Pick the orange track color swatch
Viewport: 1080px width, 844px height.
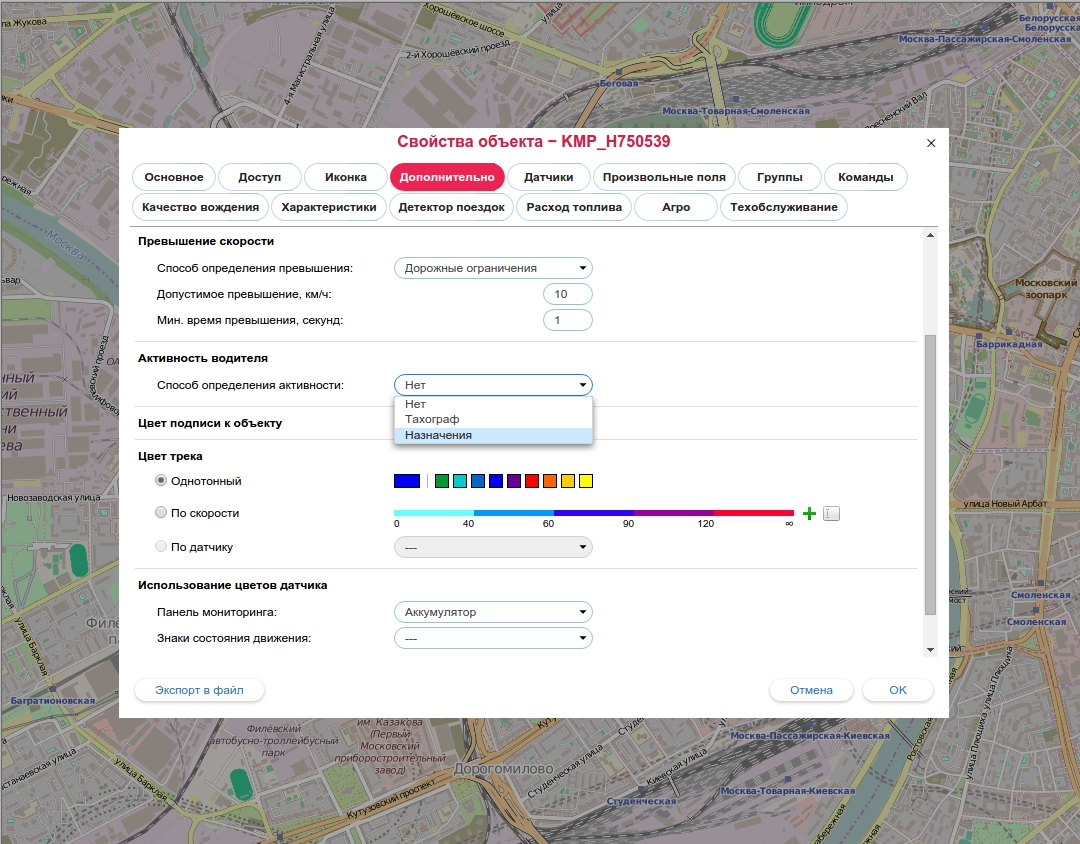pyautogui.click(x=550, y=481)
